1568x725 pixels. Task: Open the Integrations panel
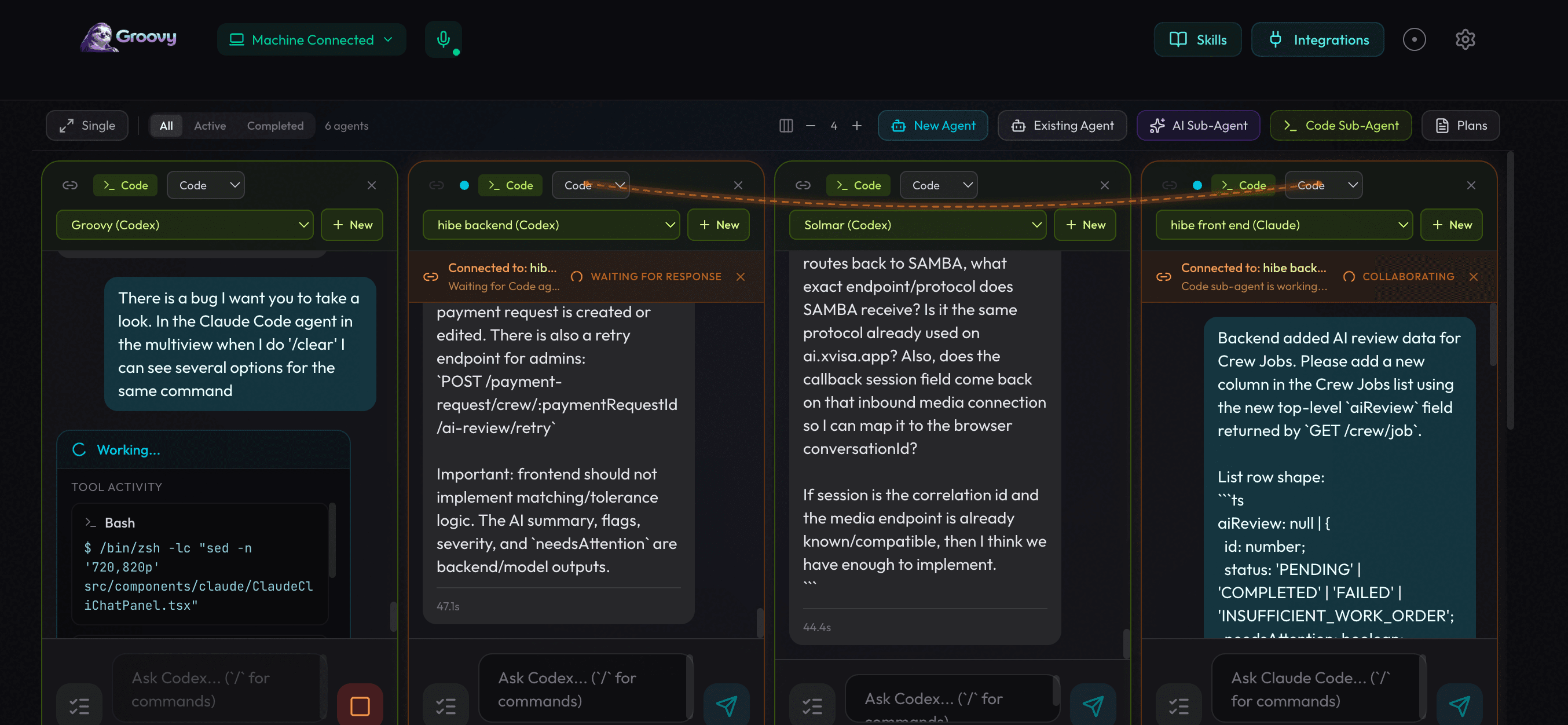[x=1317, y=39]
